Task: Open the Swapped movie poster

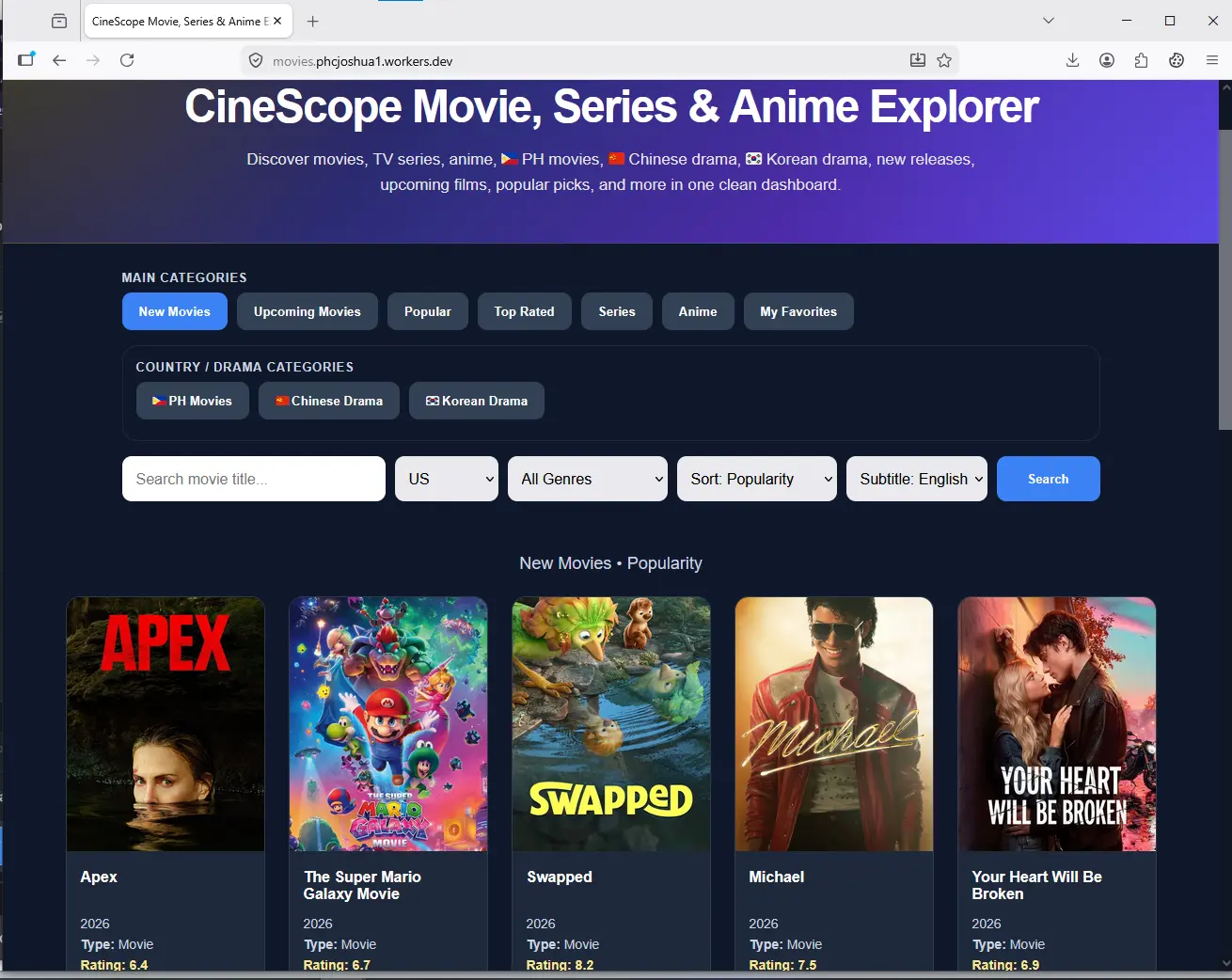Action: pyautogui.click(x=611, y=724)
